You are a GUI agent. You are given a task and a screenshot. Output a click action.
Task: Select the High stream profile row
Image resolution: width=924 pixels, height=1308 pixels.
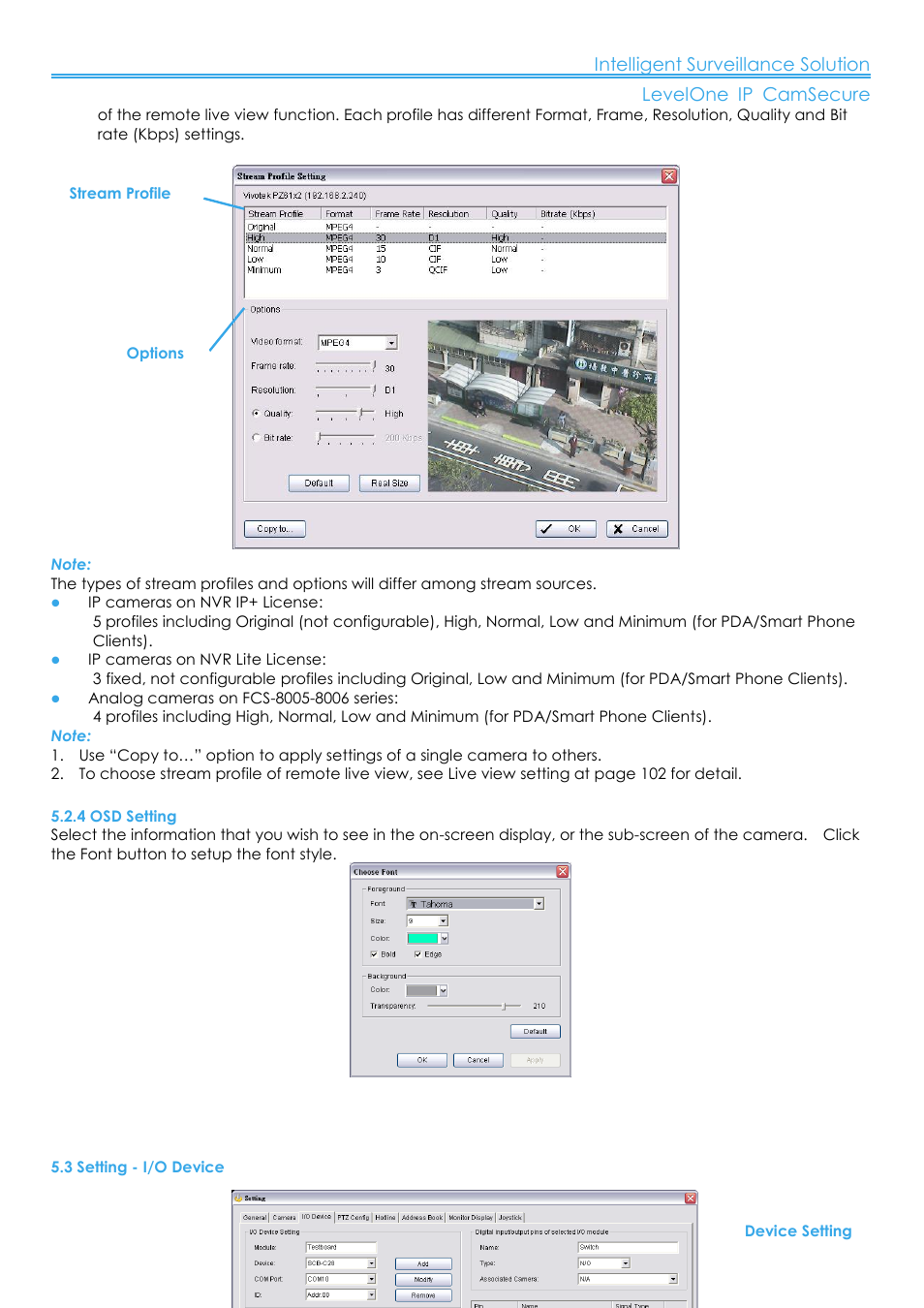click(455, 237)
